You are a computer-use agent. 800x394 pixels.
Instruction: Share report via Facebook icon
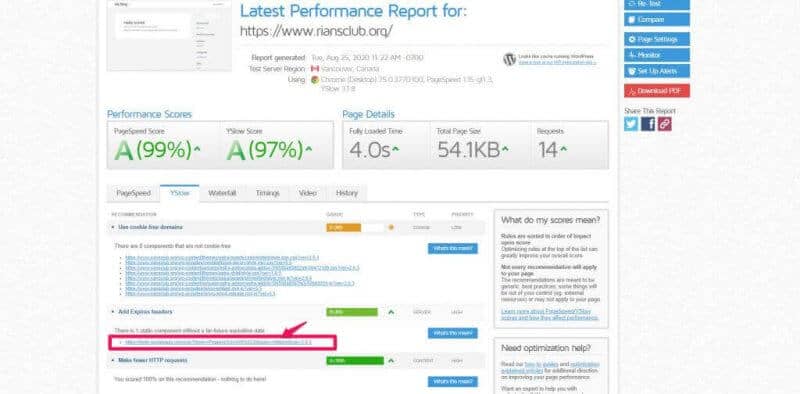pyautogui.click(x=648, y=124)
